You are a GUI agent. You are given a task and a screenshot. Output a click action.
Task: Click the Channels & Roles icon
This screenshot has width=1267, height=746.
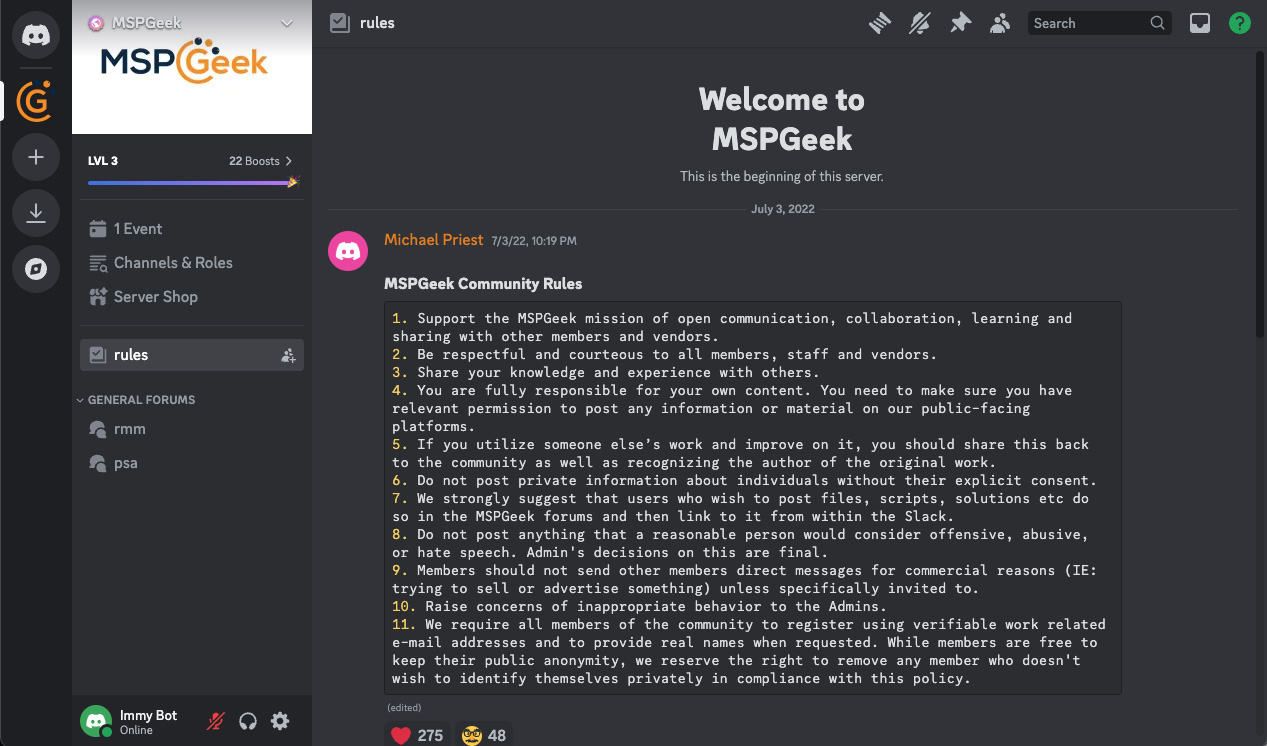coord(98,263)
